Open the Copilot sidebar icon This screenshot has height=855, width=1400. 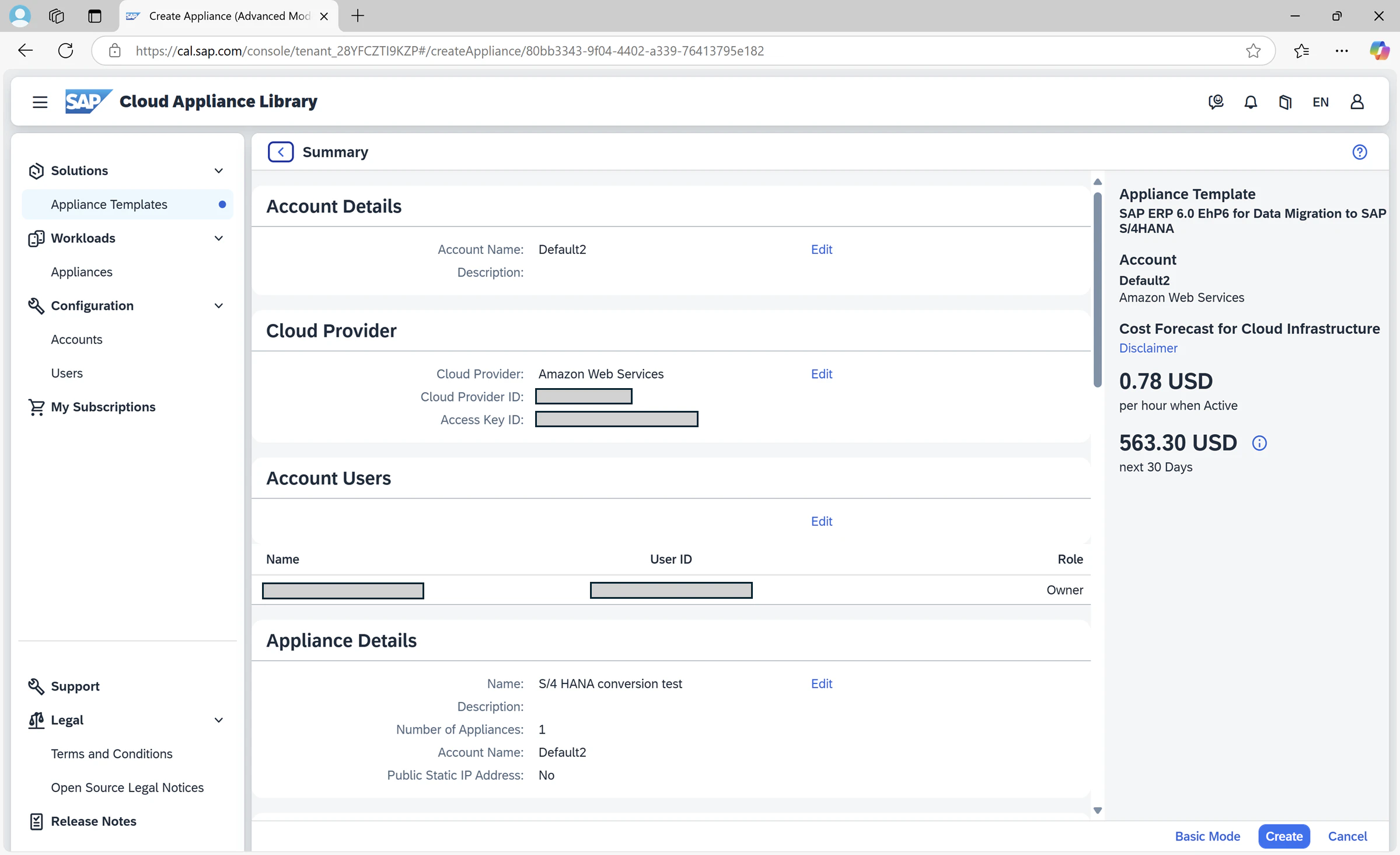click(x=1379, y=51)
